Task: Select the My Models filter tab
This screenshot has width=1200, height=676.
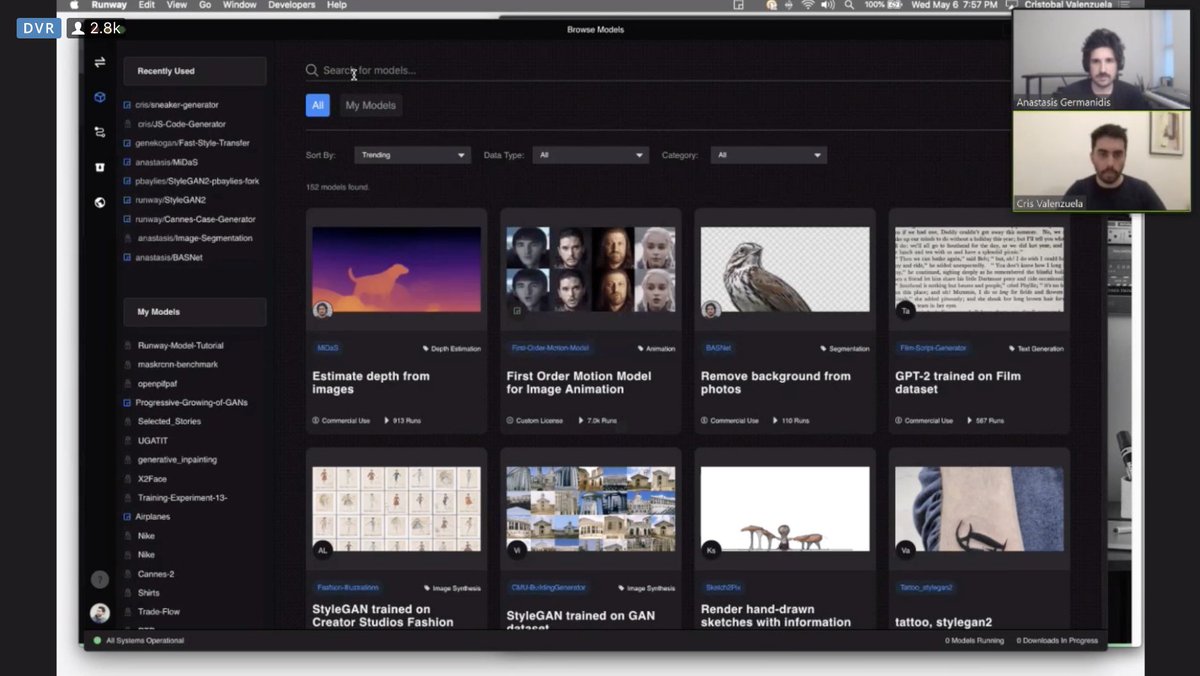Action: pos(371,105)
